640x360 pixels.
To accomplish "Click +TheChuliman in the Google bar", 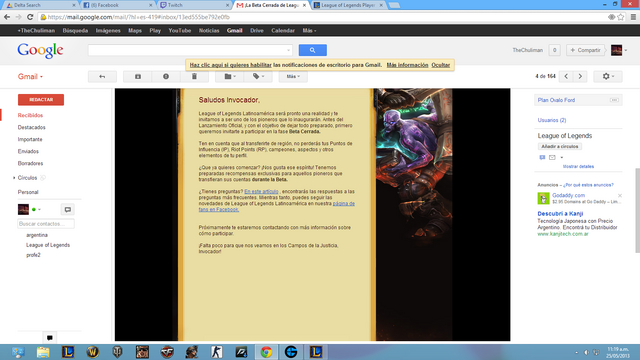I will click(x=36, y=31).
